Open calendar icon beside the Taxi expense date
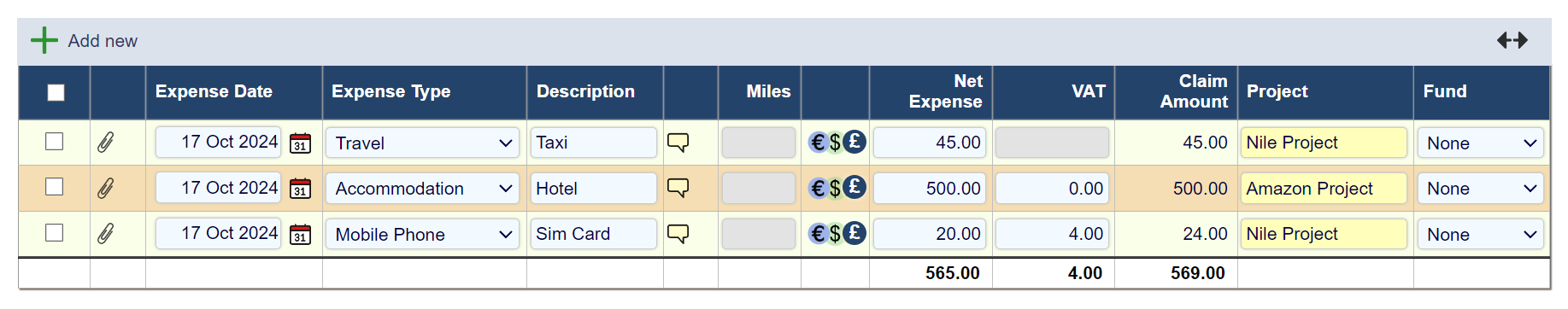 300,143
